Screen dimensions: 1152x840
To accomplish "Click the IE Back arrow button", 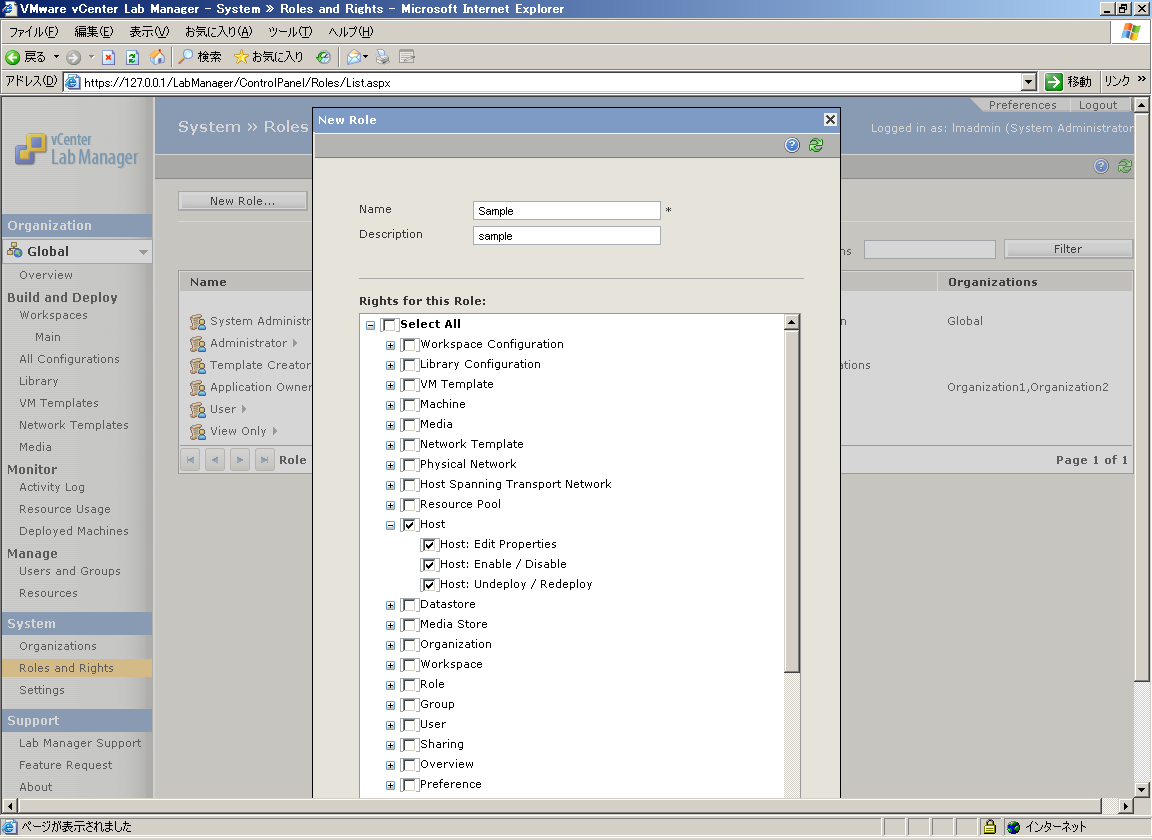I will coord(12,57).
